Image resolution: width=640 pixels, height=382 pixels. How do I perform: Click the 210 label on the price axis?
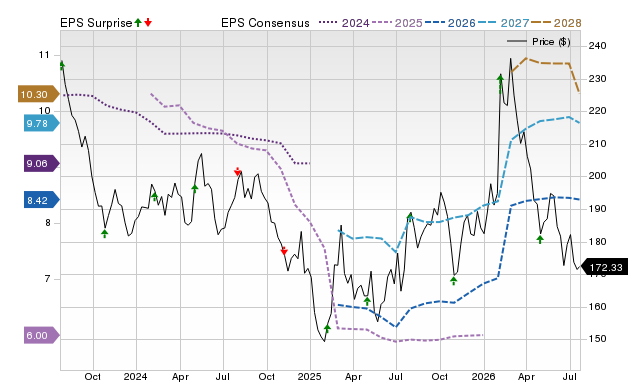pyautogui.click(x=598, y=144)
